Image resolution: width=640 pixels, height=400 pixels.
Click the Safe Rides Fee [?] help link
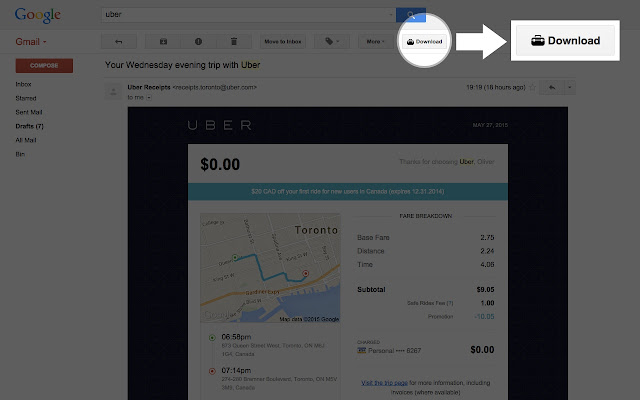click(x=450, y=303)
